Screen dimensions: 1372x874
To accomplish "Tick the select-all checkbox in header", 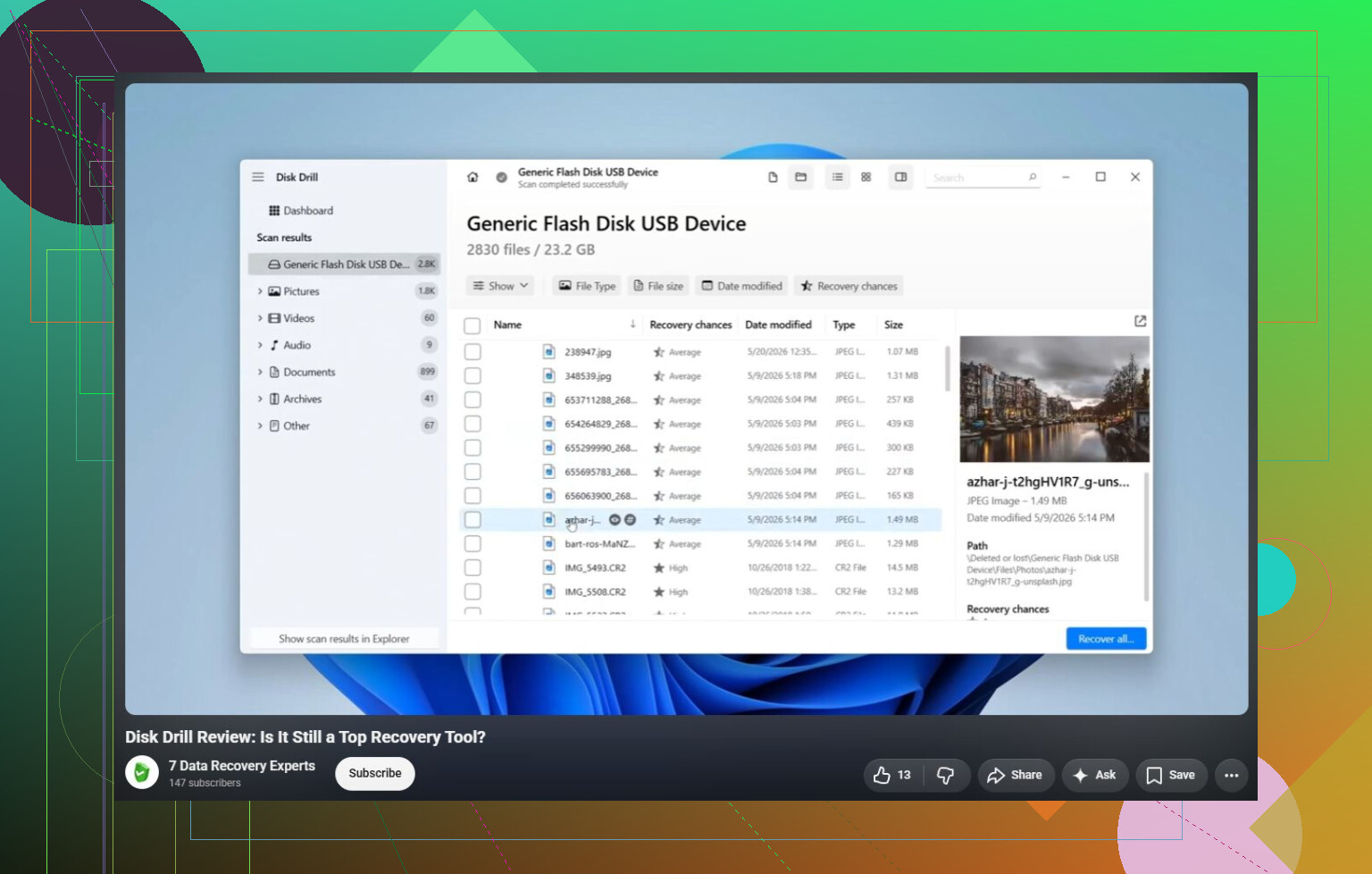I will pyautogui.click(x=473, y=325).
